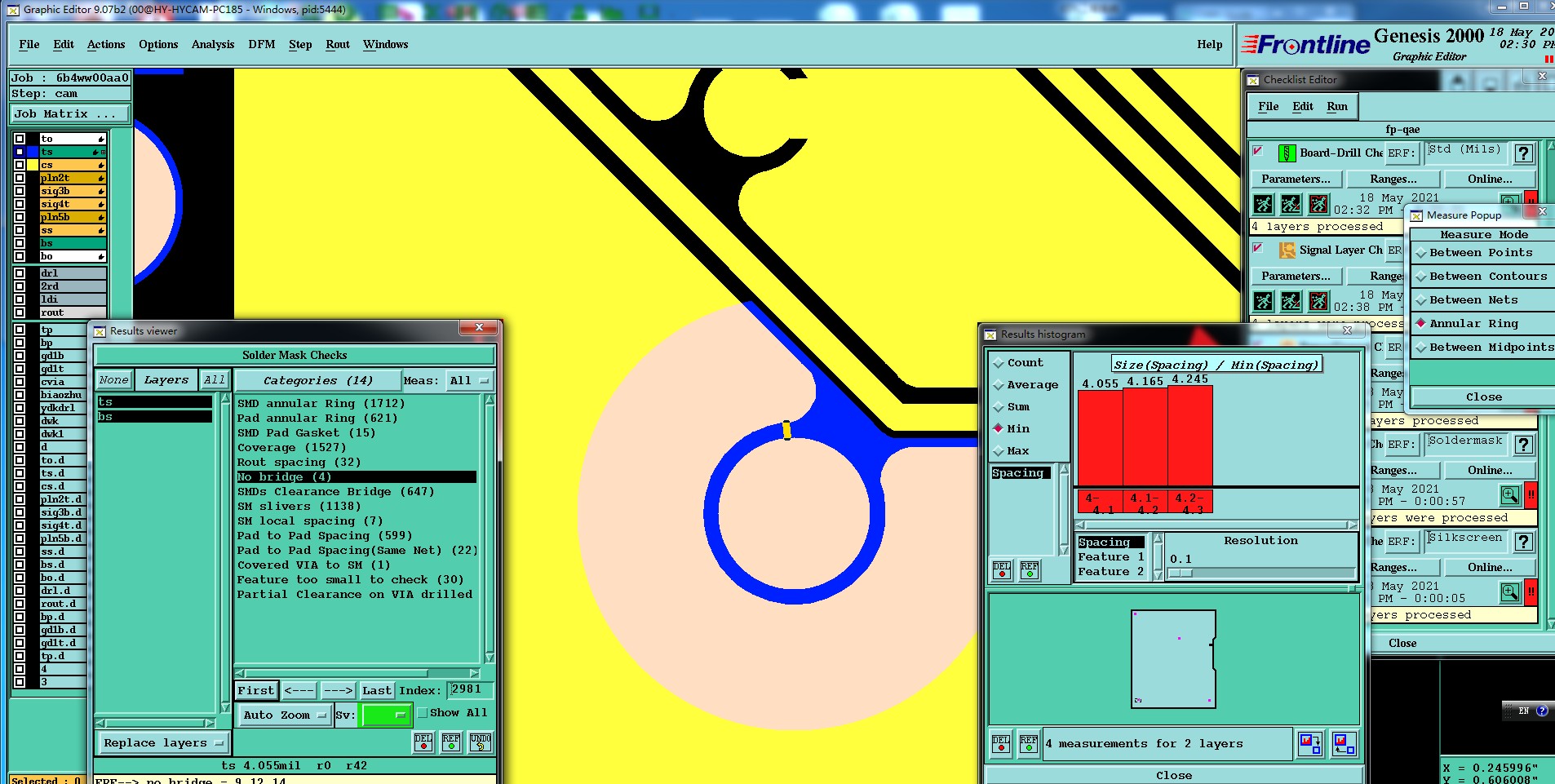The width and height of the screenshot is (1555, 784).
Task: Open File menu in main menu bar
Action: pyautogui.click(x=29, y=45)
